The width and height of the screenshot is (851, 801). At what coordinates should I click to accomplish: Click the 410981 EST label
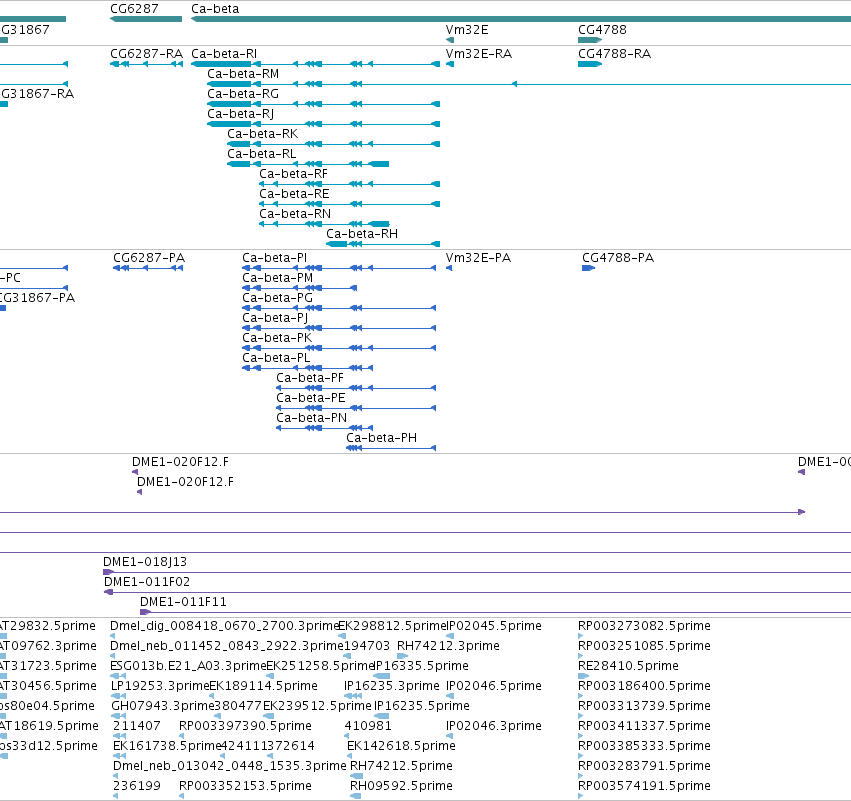368,727
